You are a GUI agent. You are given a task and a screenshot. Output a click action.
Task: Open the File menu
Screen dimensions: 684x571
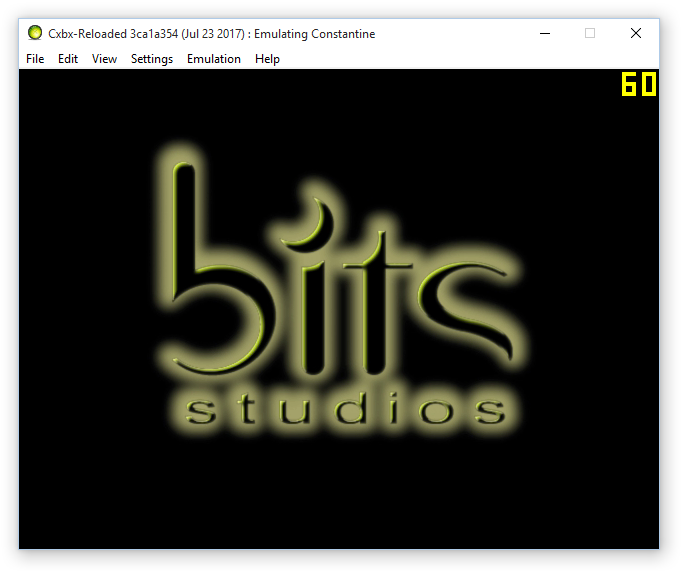(x=35, y=59)
